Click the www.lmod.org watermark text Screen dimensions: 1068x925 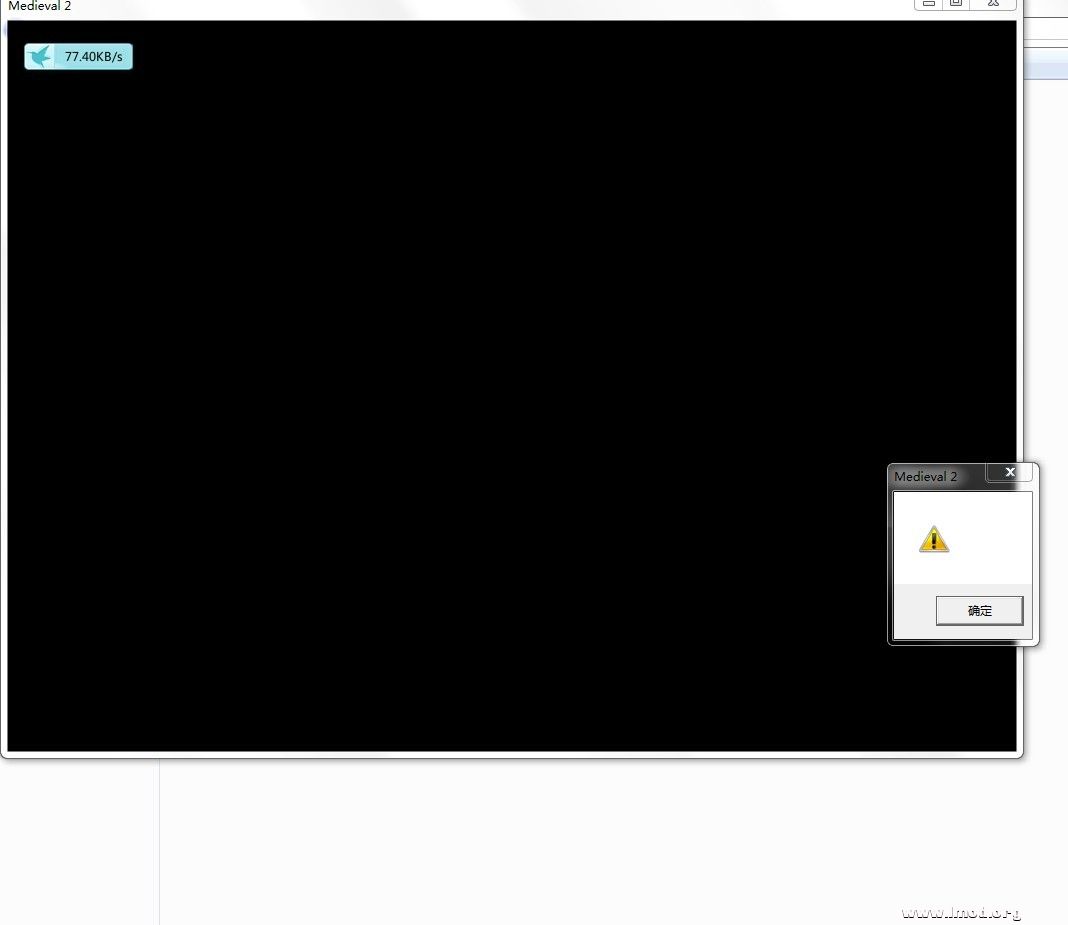961,912
